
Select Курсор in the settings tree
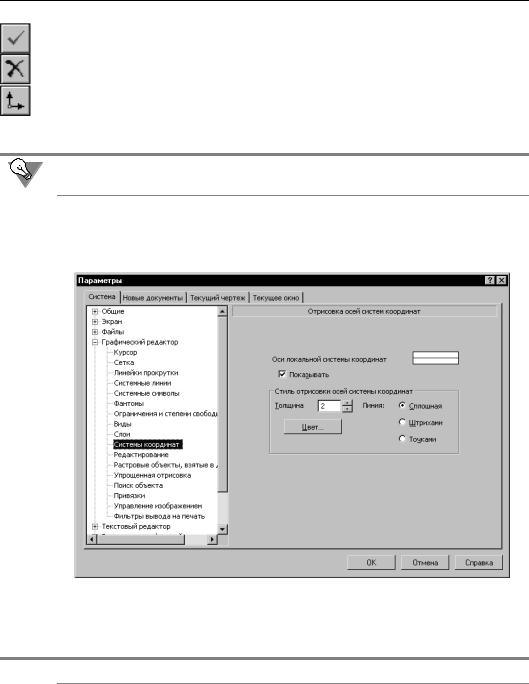[x=125, y=352]
